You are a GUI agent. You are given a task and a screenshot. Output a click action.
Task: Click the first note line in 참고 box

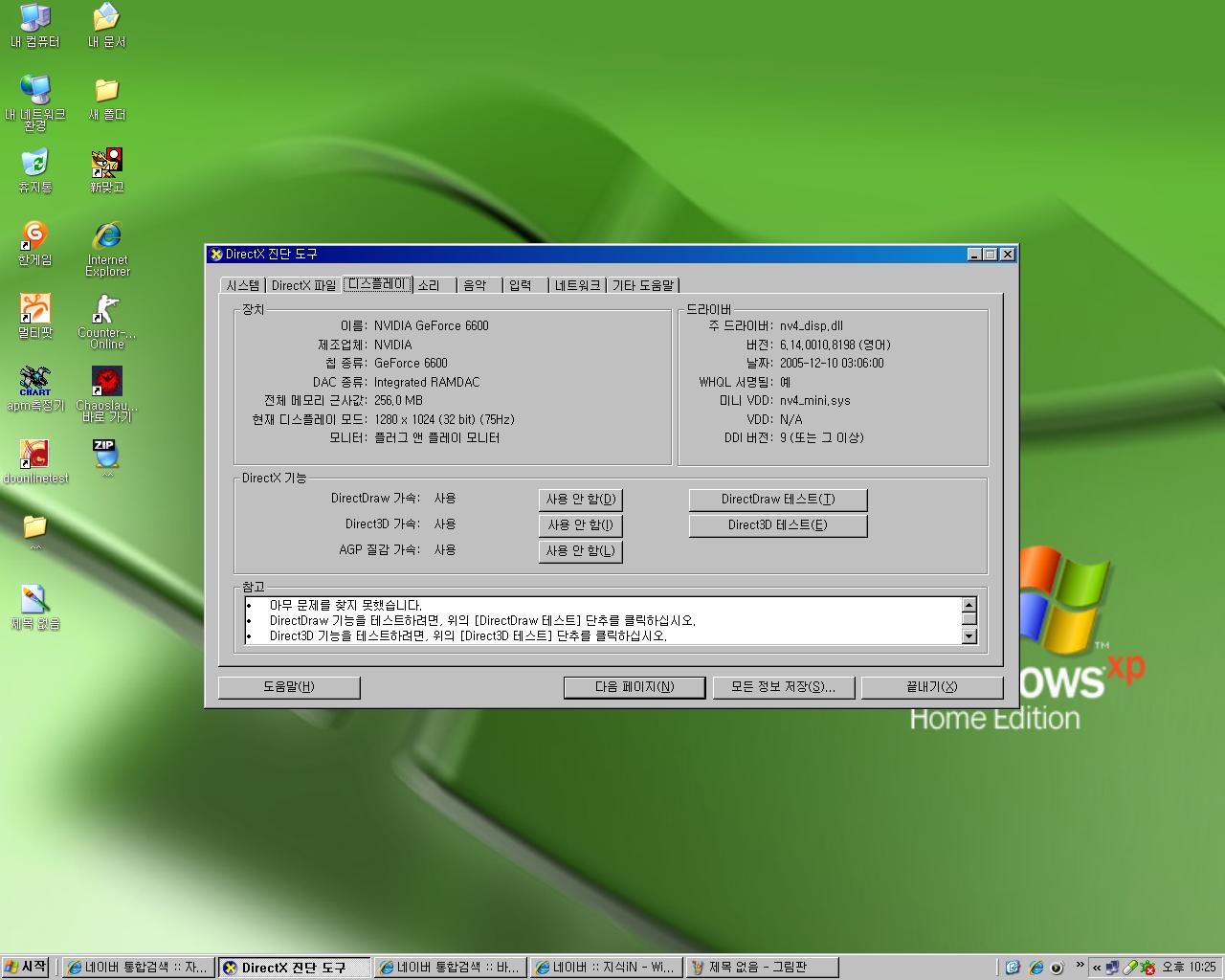[x=345, y=606]
